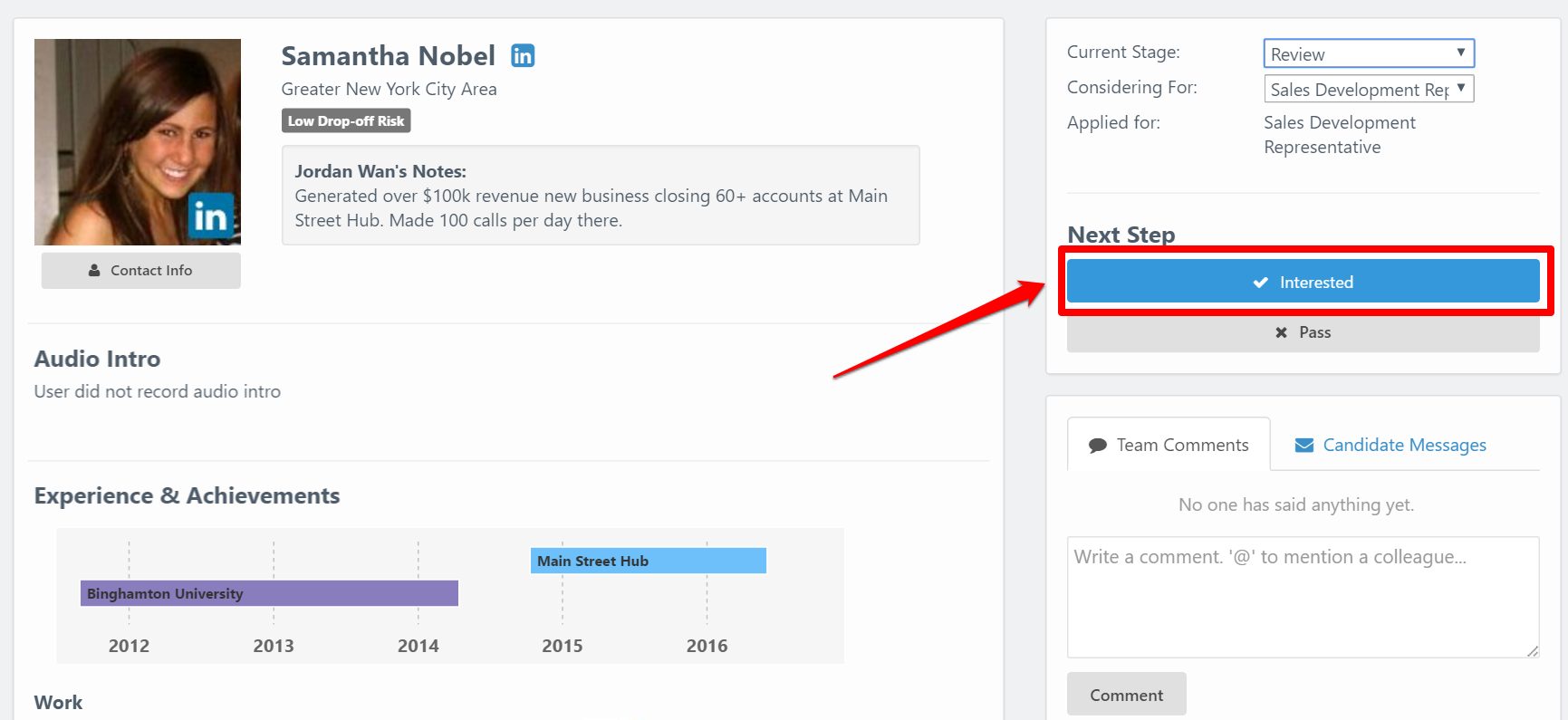1568x720 pixels.
Task: Click person icon in Contact Info button
Action: tap(94, 271)
